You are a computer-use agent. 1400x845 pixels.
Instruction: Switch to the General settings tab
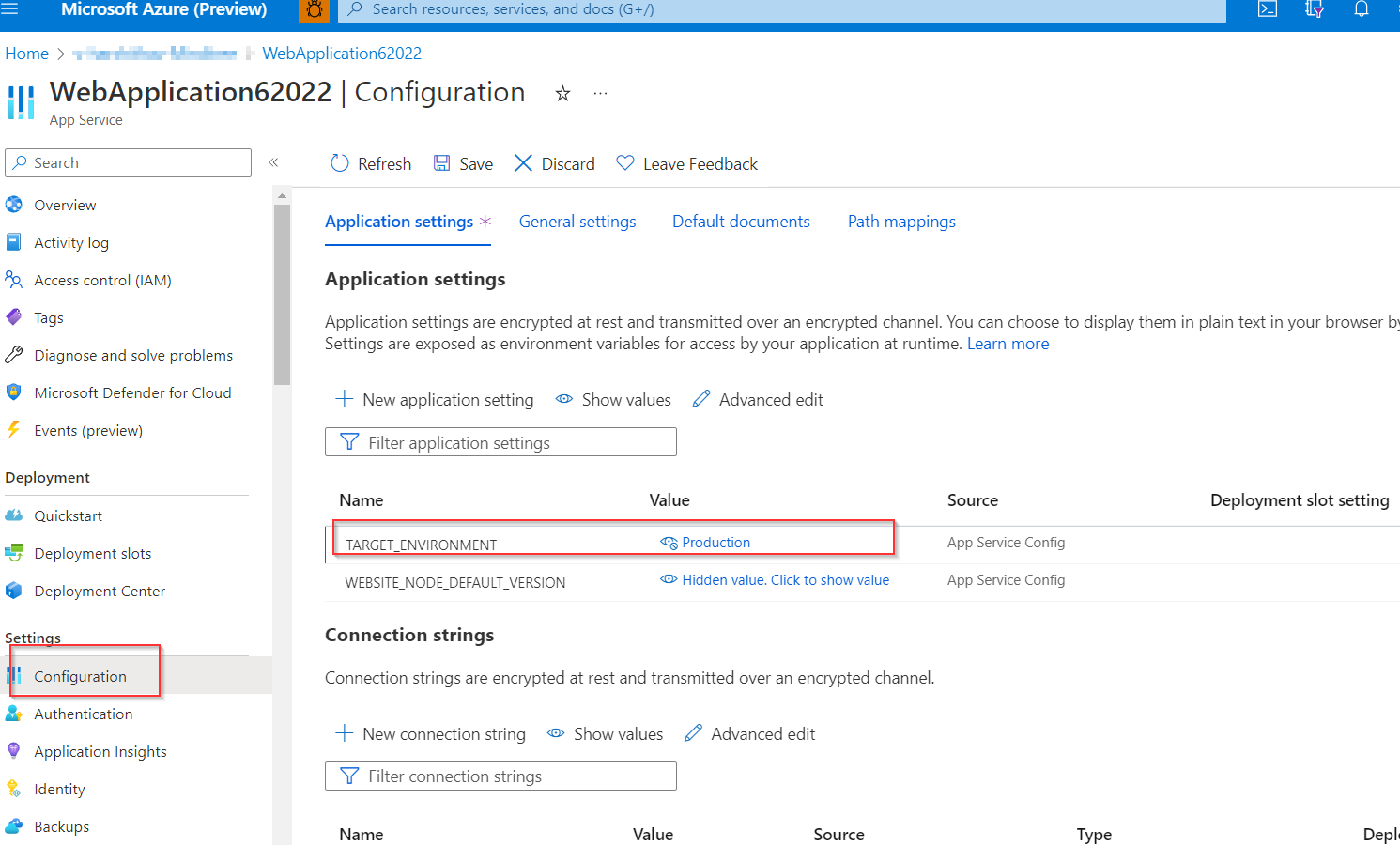click(x=577, y=222)
